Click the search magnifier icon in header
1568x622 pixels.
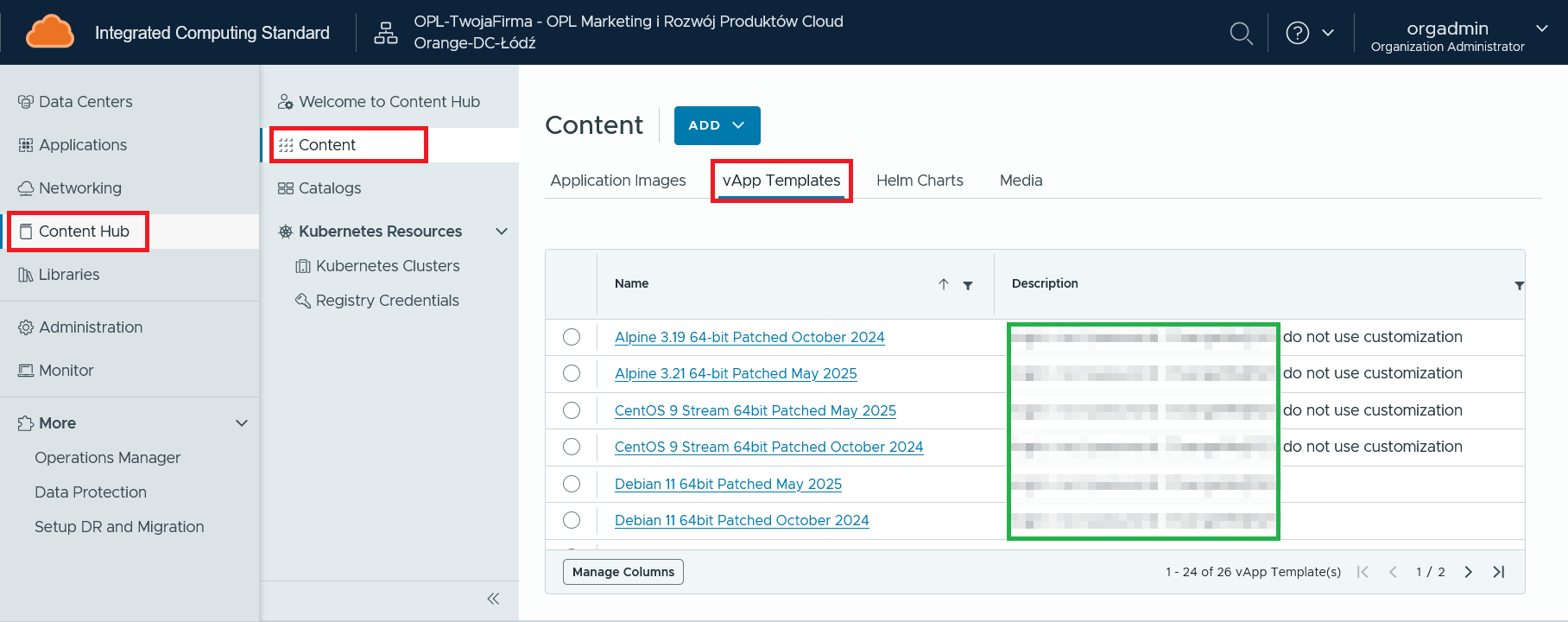pos(1241,34)
